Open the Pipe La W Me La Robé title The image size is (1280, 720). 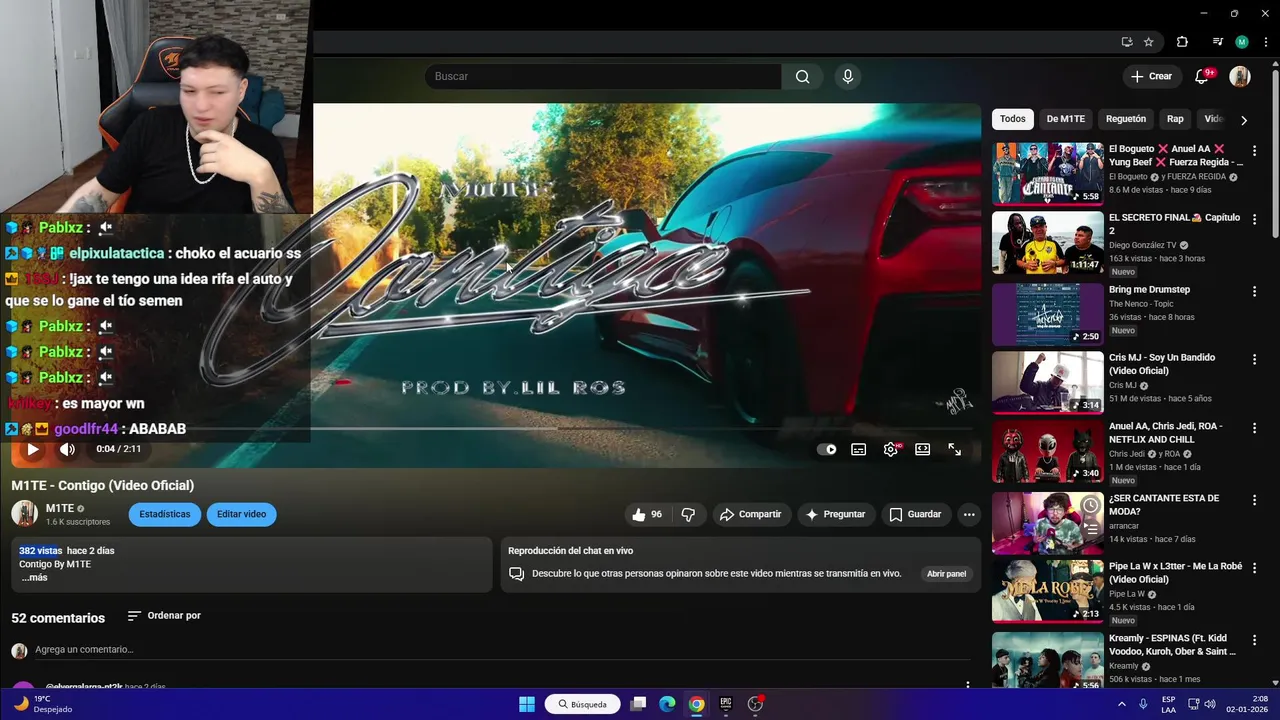click(1175, 573)
